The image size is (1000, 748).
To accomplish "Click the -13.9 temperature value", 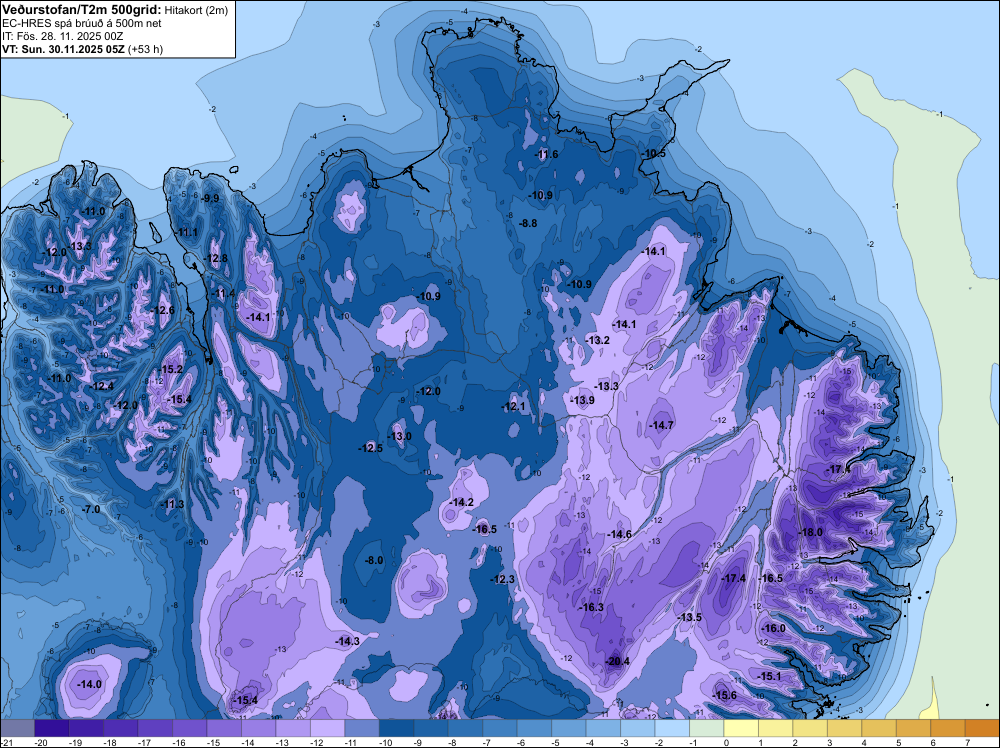I will pos(582,400).
